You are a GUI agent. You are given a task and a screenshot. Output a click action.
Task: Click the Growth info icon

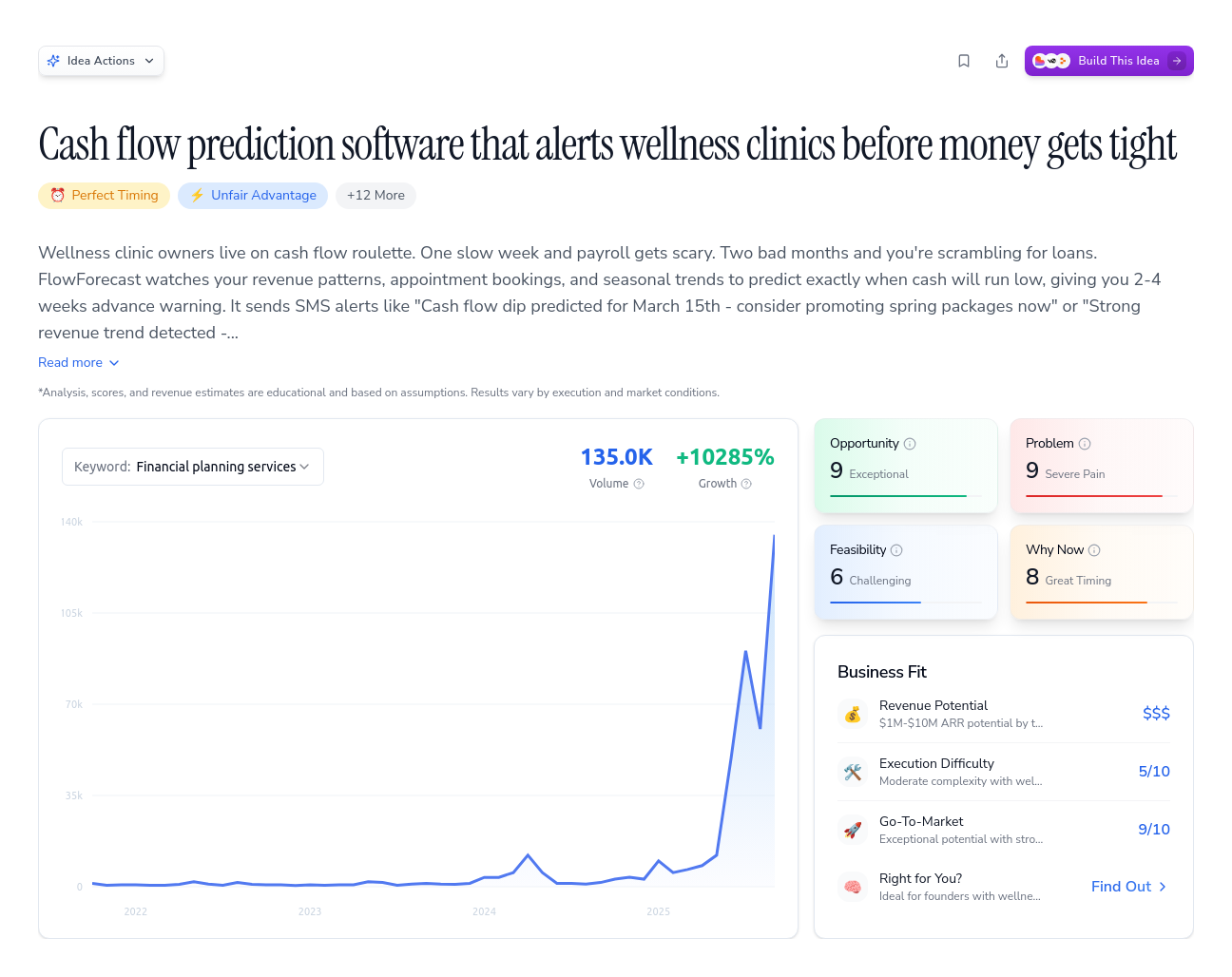(745, 483)
